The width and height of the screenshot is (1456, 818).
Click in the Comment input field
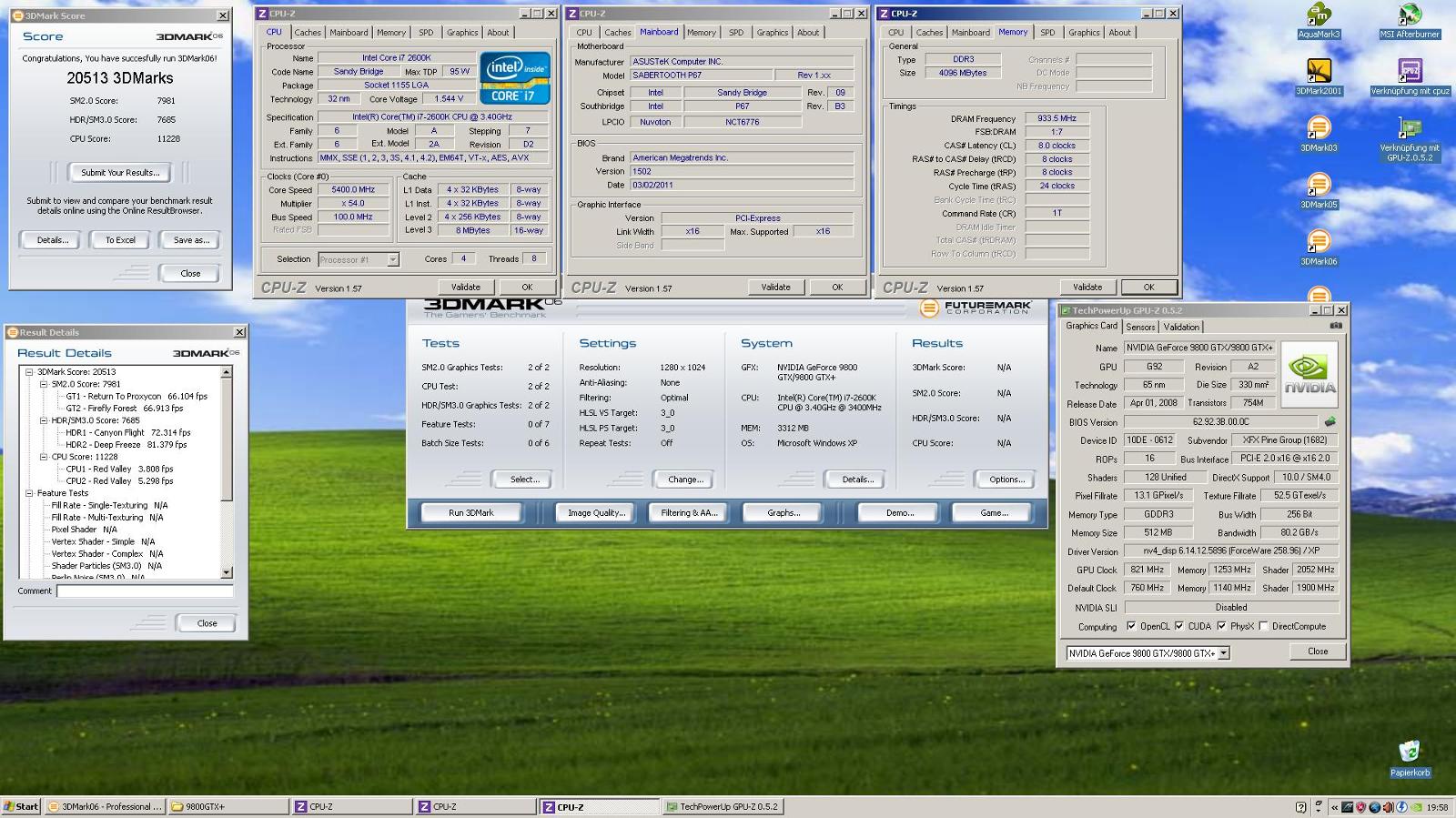tap(146, 591)
